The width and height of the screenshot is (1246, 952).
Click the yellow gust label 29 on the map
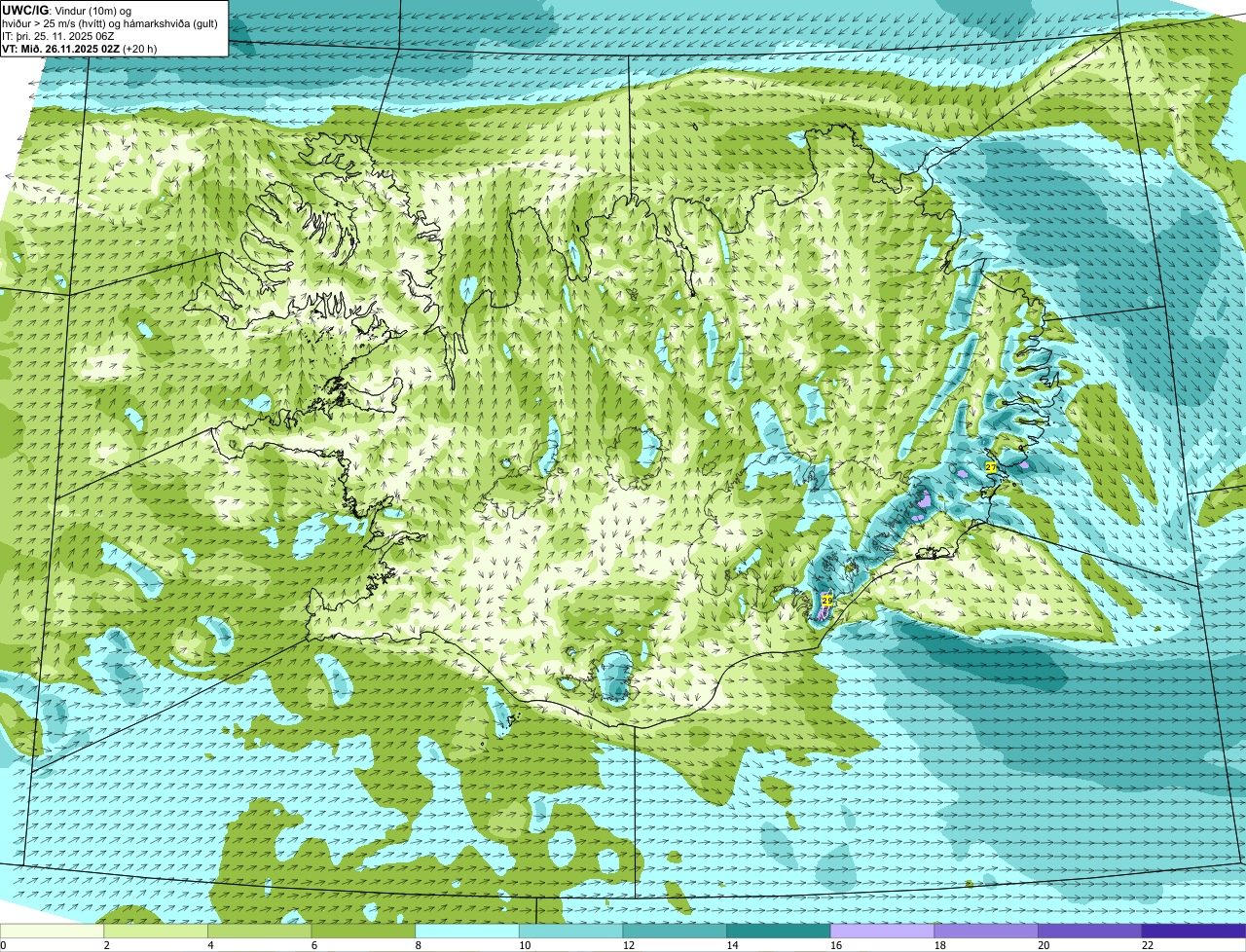click(827, 601)
